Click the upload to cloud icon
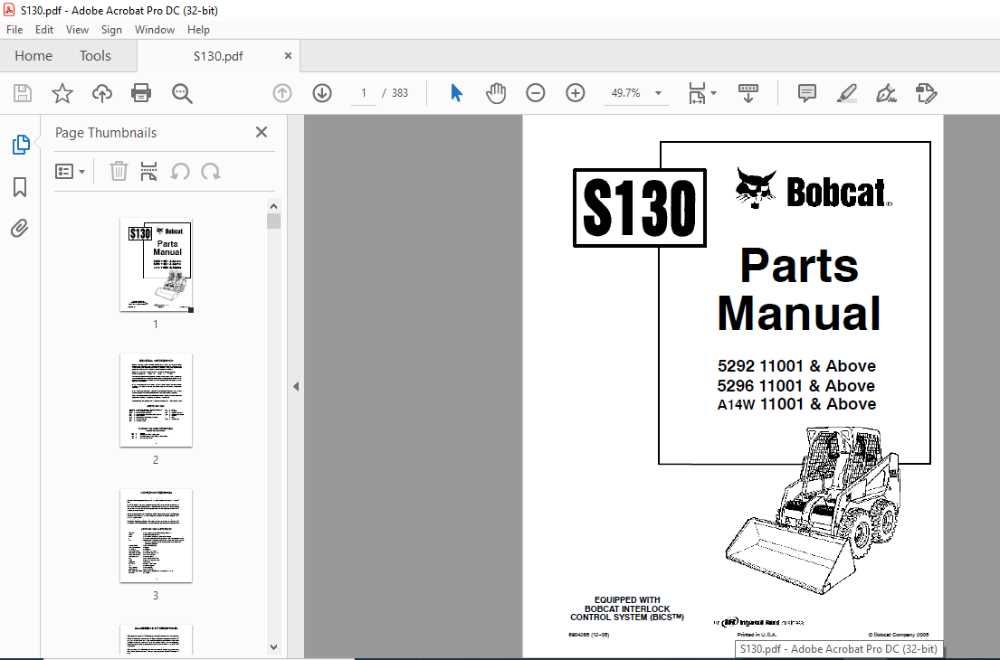The image size is (1000, 660). [x=101, y=93]
